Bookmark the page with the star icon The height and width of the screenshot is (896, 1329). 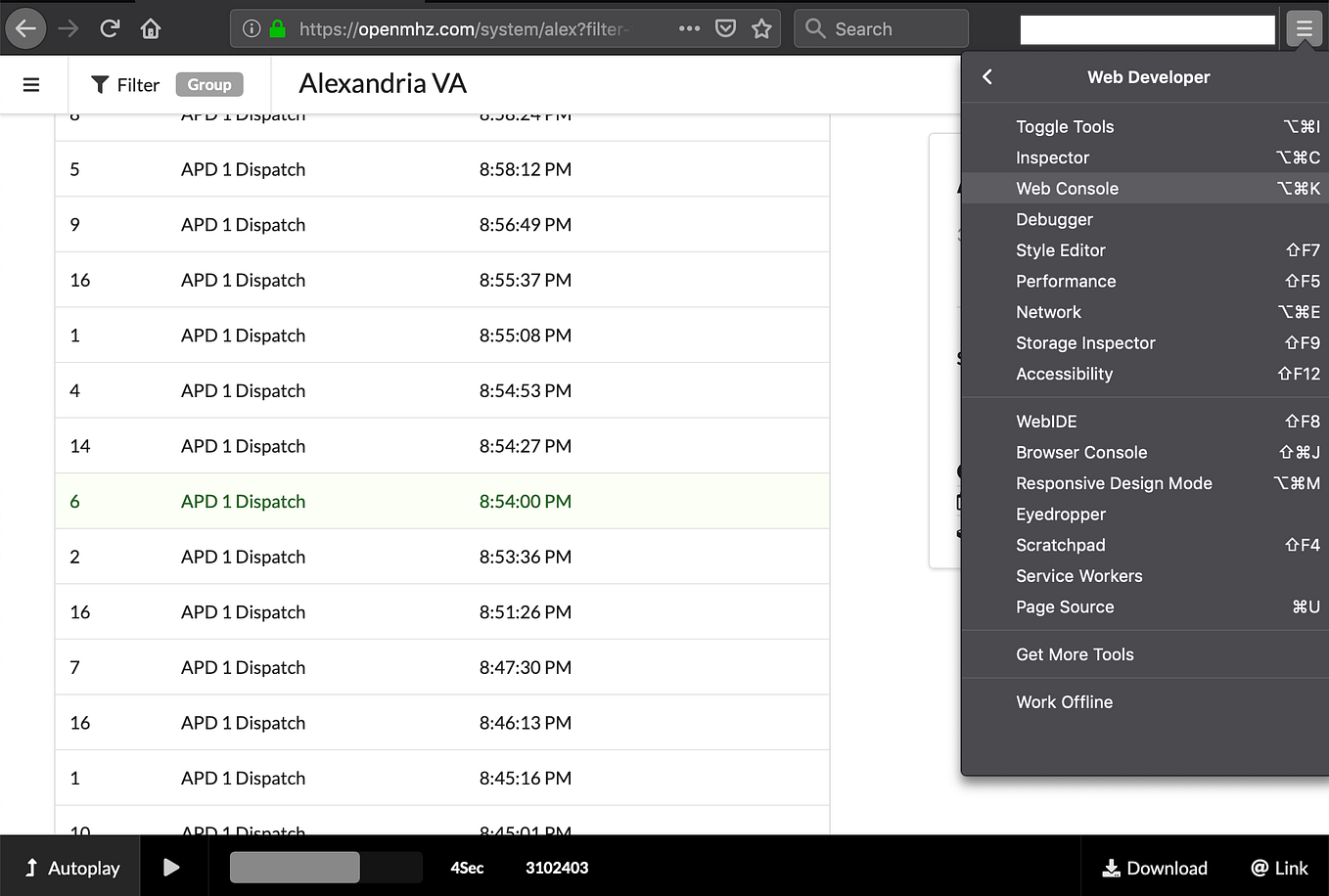[x=761, y=27]
